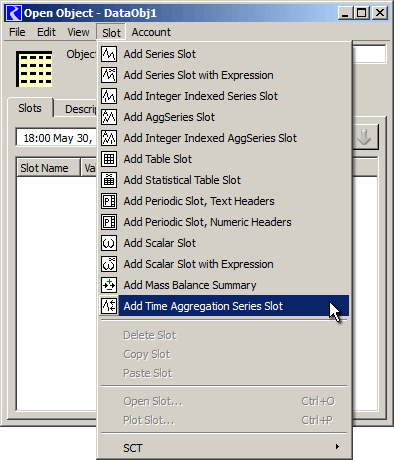Click the Series Slot with Expression icon

pyautogui.click(x=109, y=75)
